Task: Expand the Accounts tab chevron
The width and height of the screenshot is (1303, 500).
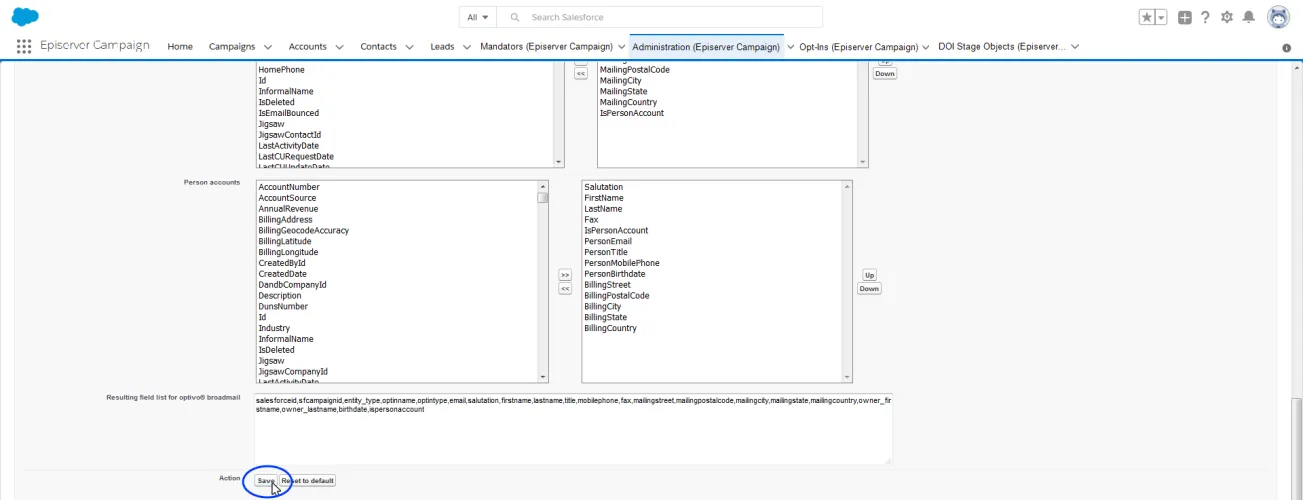Action: point(340,47)
